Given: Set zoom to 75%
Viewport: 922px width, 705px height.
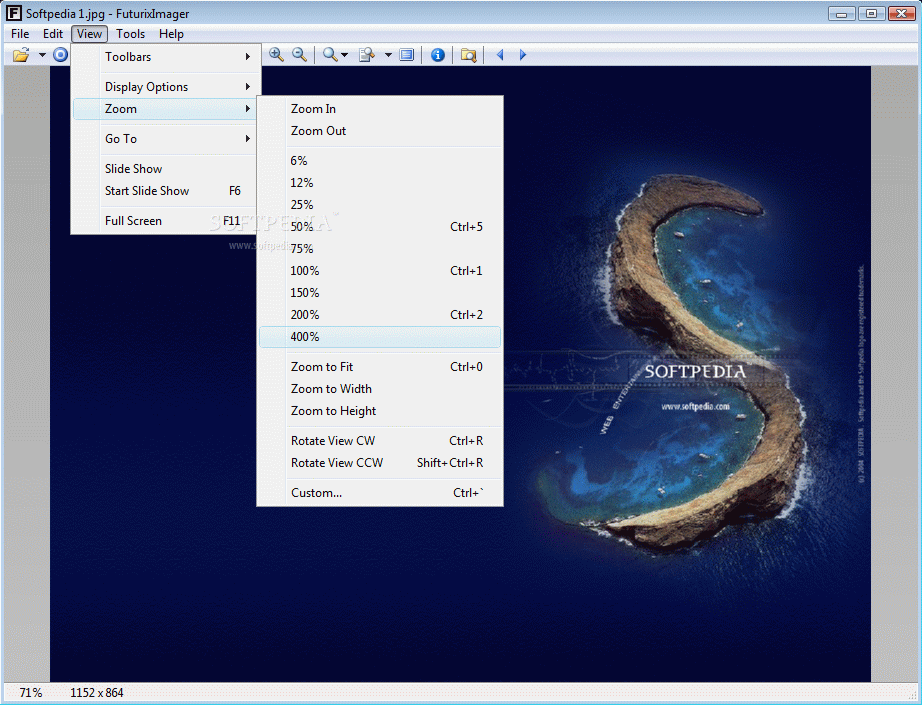Looking at the screenshot, I should coord(380,249).
